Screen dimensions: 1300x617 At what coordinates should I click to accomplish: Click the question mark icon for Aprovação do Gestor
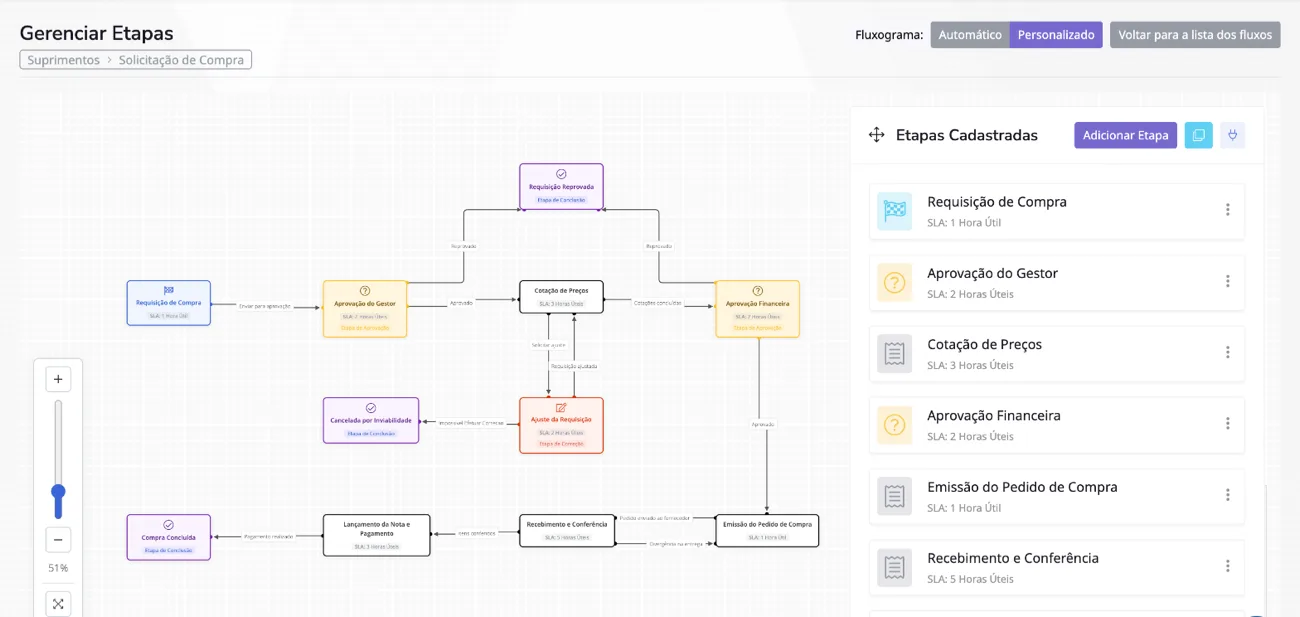895,283
